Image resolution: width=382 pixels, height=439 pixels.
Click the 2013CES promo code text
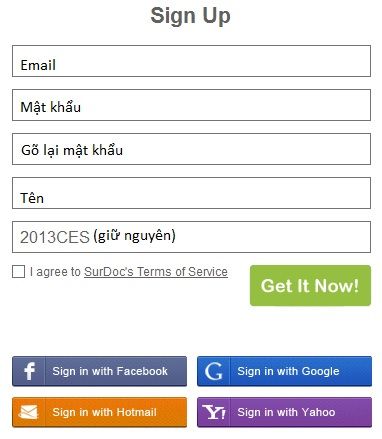pyautogui.click(x=55, y=237)
